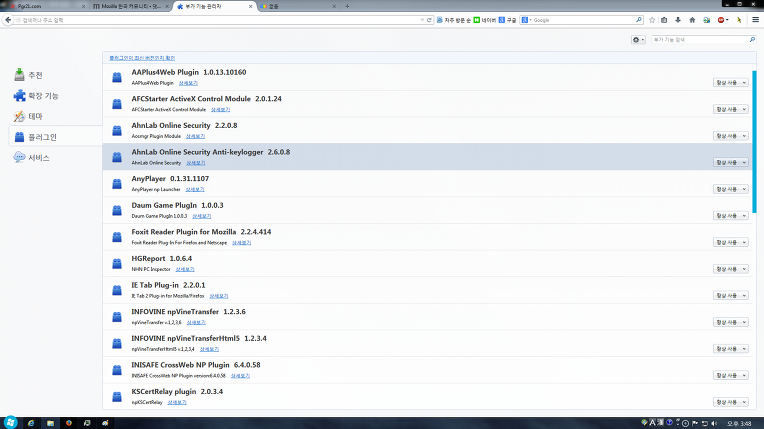Screen dimensions: 764x429
Task: Open the 서비스 speech-bubble category
Action: tap(32, 158)
